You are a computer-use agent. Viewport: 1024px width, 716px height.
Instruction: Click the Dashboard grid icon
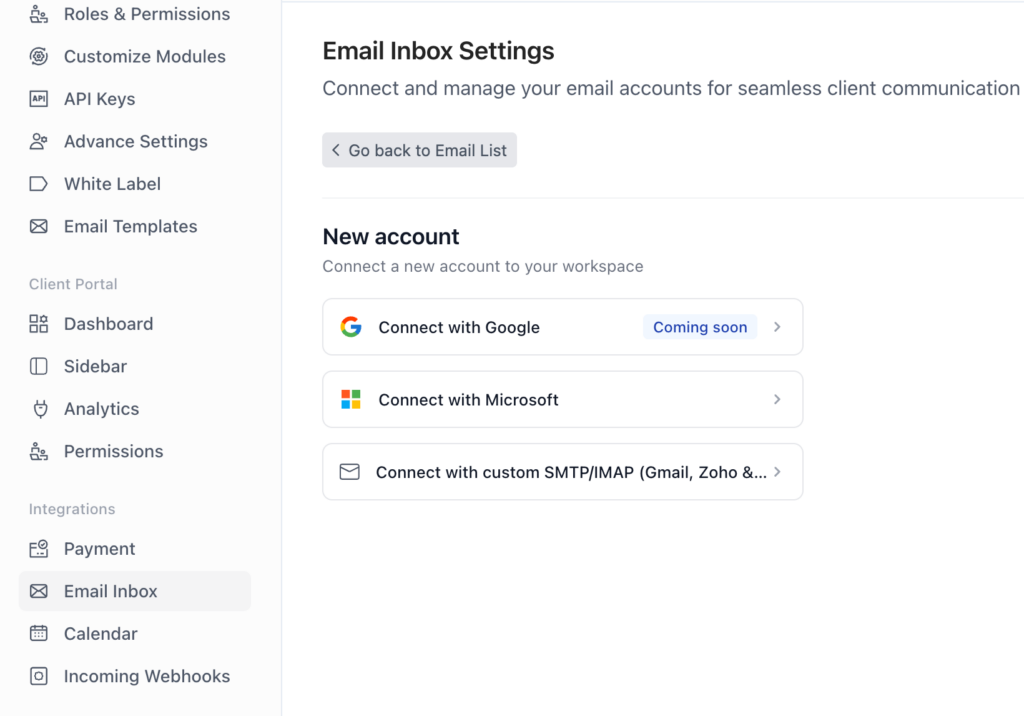[x=37, y=323]
